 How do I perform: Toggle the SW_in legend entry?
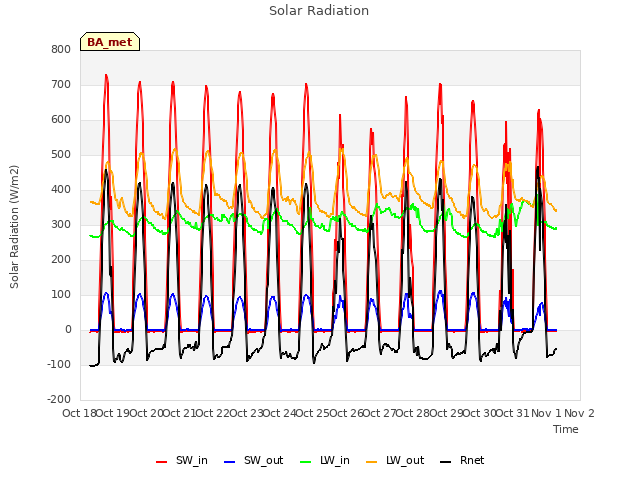point(182,461)
